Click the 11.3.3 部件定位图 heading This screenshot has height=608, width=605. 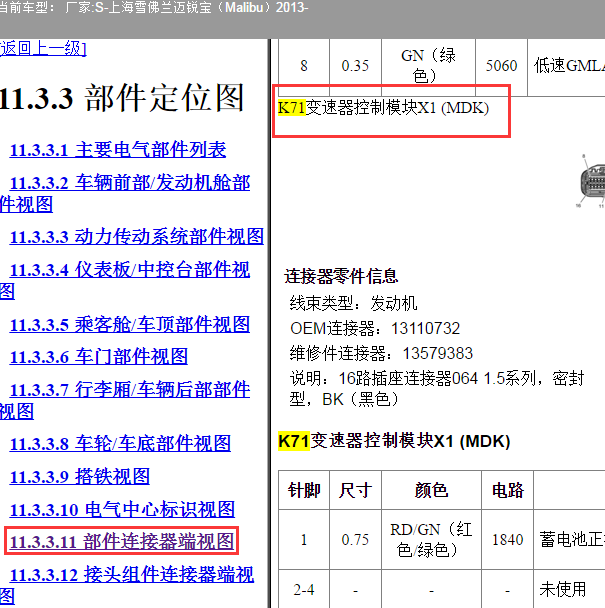click(121, 98)
